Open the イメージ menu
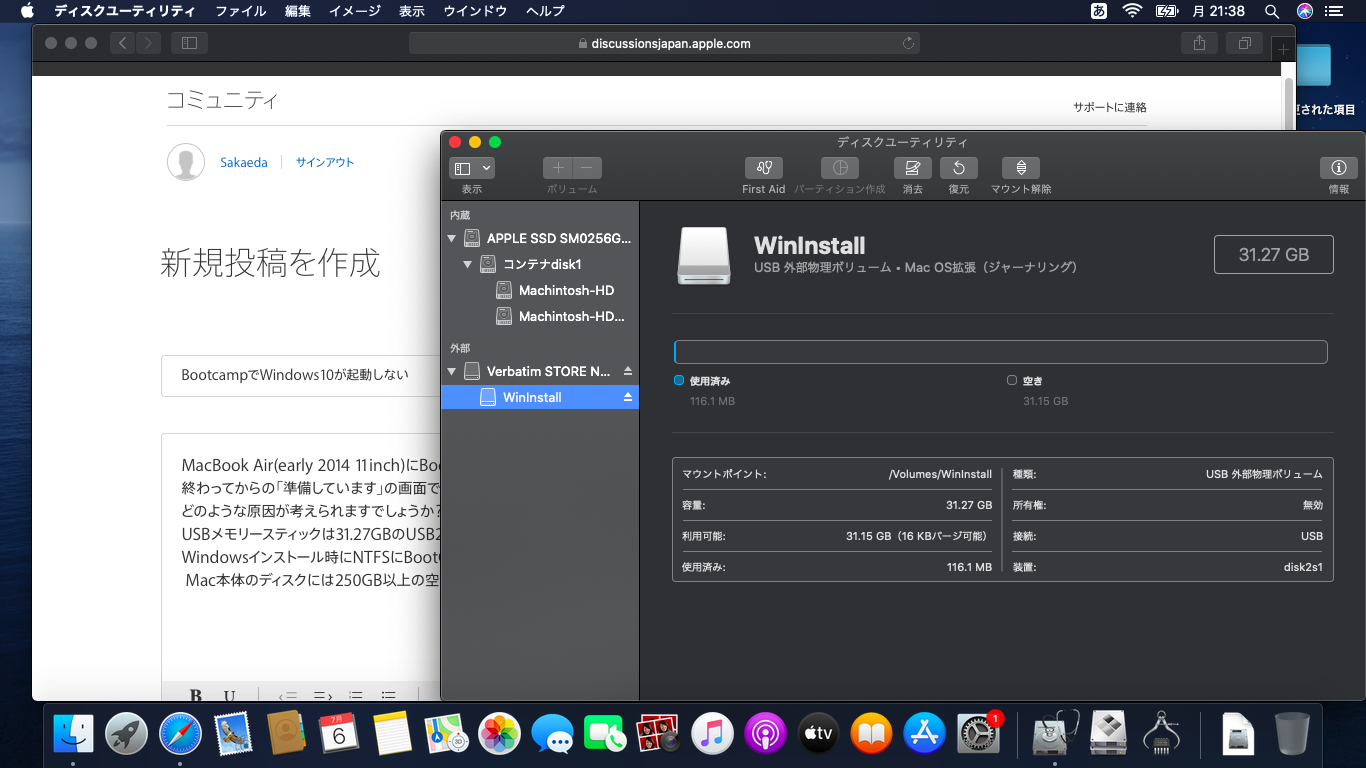1366x768 pixels. [x=354, y=11]
